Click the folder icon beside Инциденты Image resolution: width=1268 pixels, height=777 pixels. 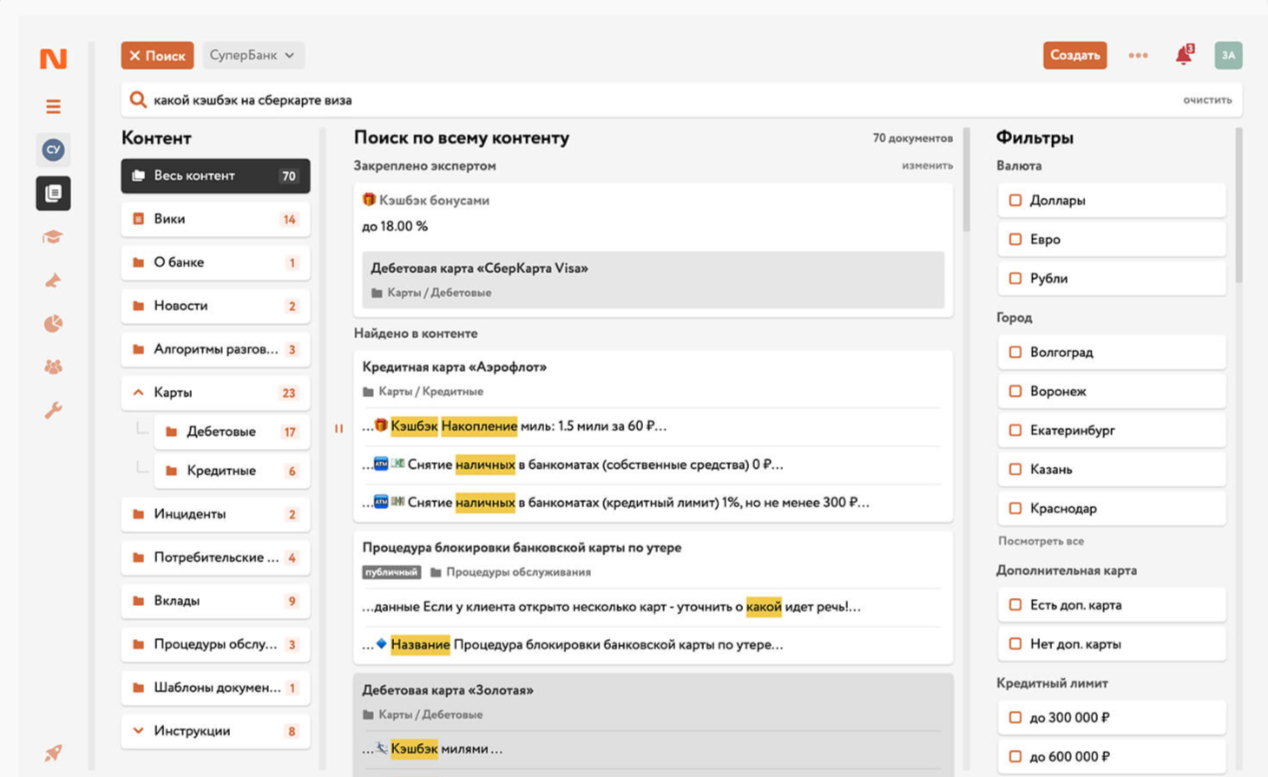[138, 514]
